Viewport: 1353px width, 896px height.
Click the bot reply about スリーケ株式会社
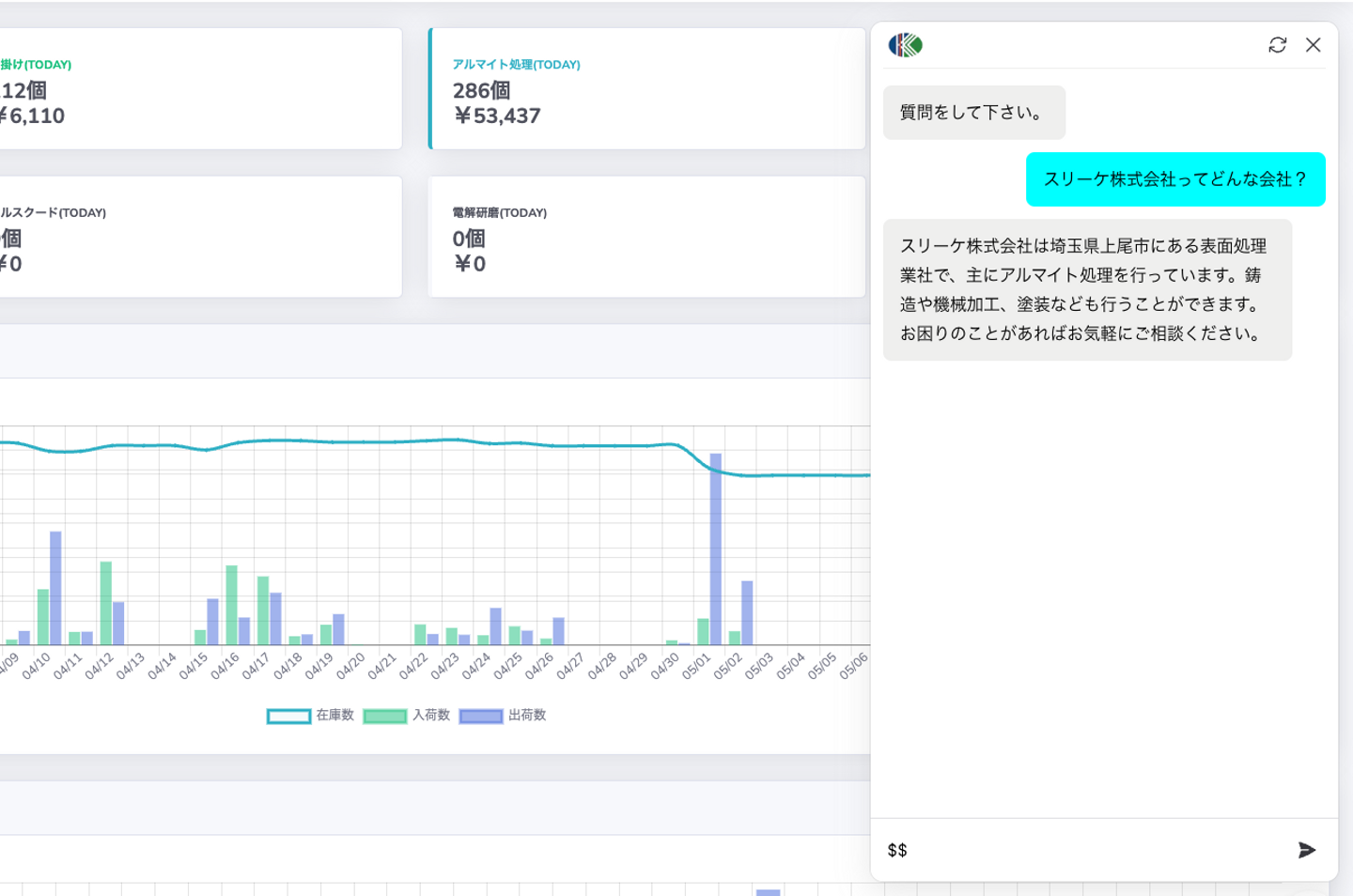1087,289
